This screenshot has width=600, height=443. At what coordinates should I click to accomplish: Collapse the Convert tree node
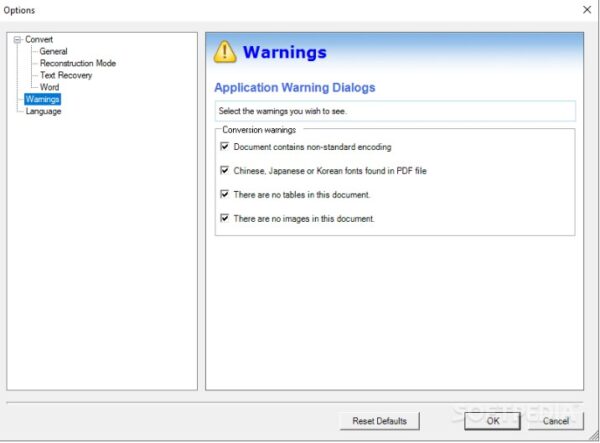click(17, 40)
